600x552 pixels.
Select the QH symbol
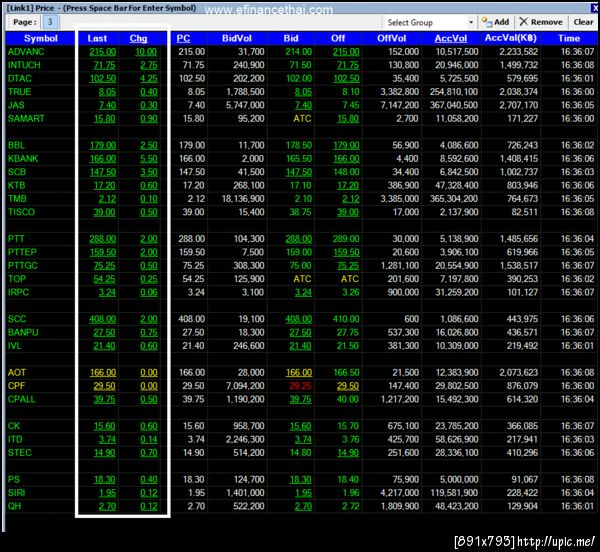pos(15,506)
